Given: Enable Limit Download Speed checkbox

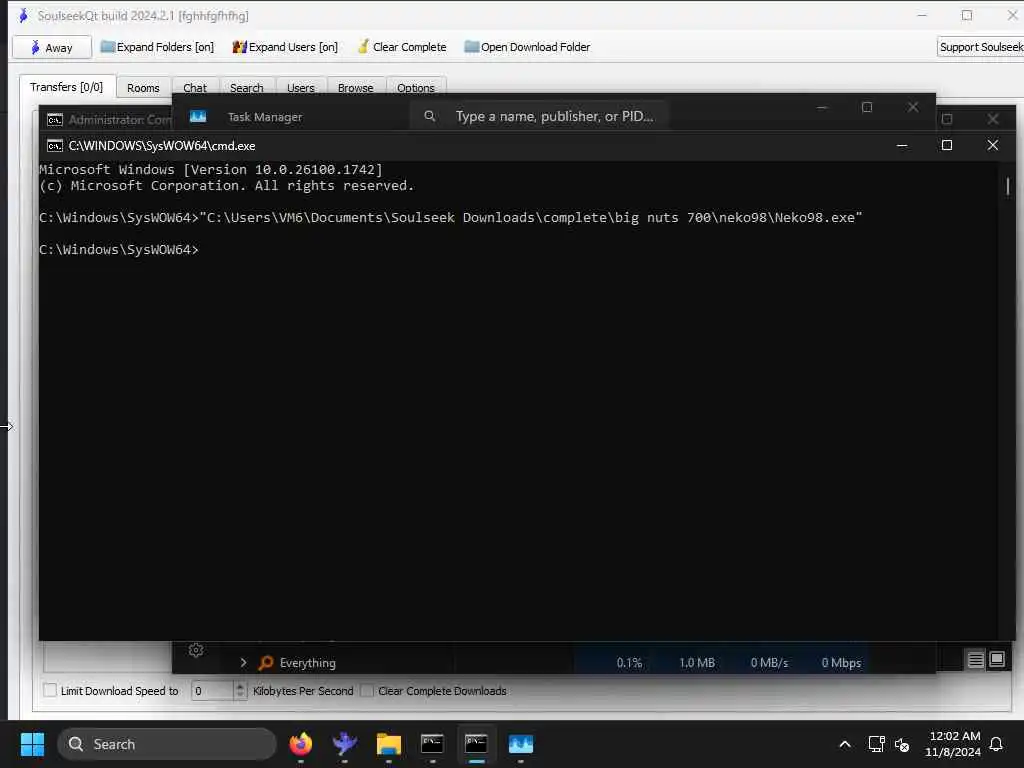Looking at the screenshot, I should (50, 690).
